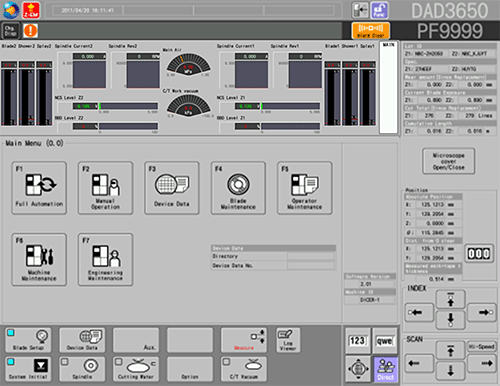Open F1 Full Automation menu
The height and width of the screenshot is (386, 500).
tap(39, 188)
